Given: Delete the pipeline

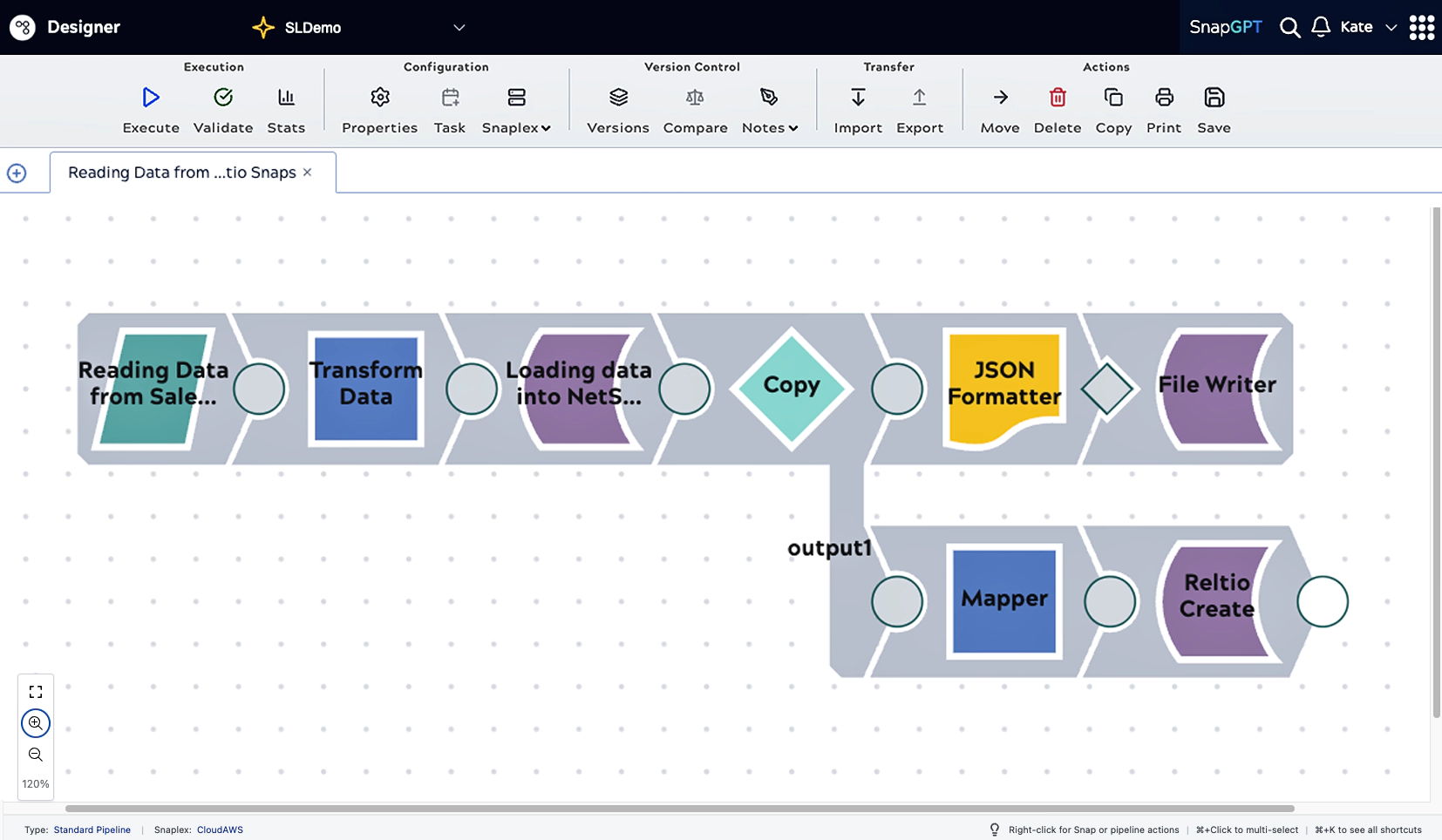Looking at the screenshot, I should coord(1058,97).
